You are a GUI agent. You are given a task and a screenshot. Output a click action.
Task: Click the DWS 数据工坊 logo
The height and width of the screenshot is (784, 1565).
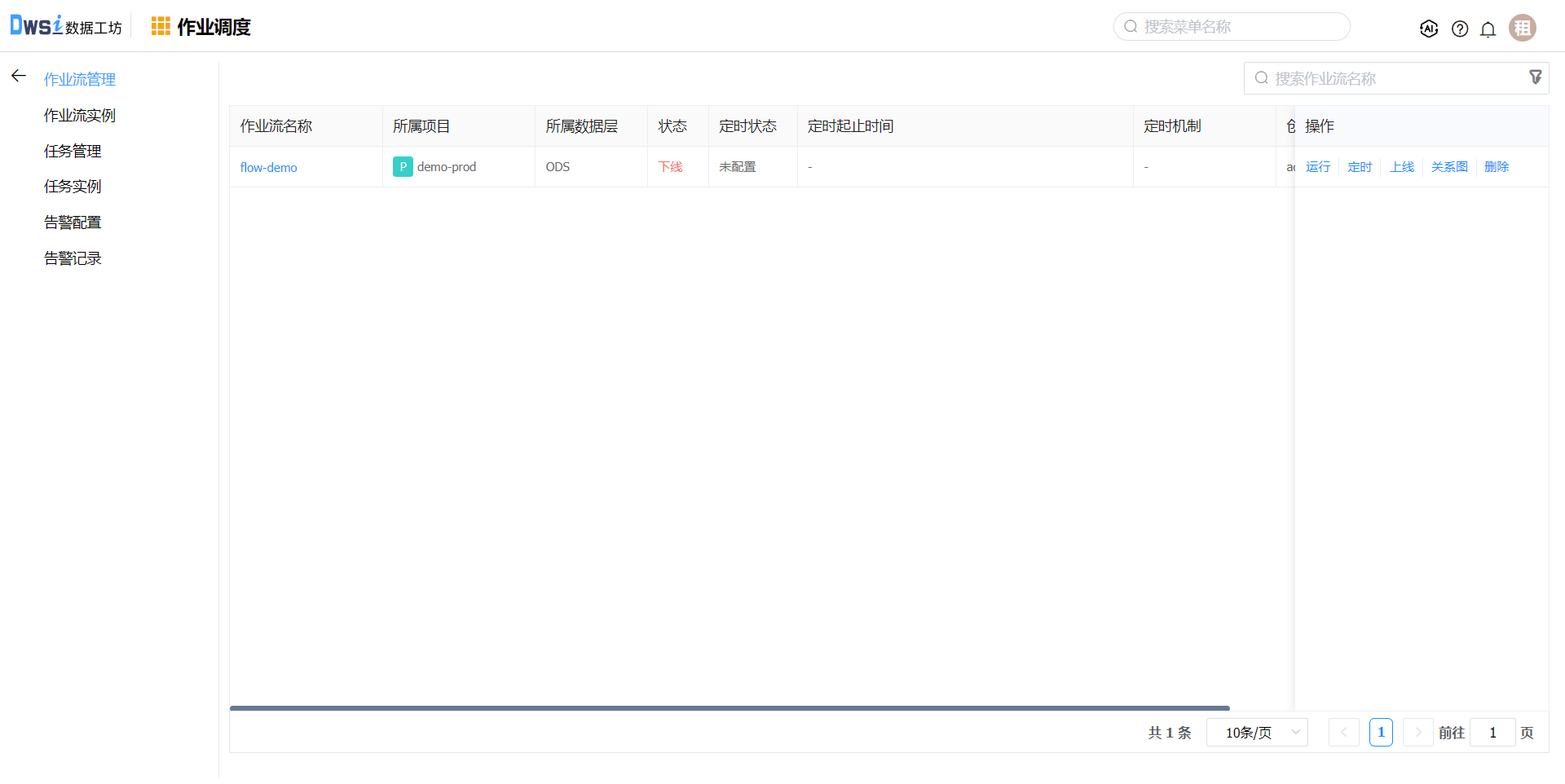click(x=65, y=26)
